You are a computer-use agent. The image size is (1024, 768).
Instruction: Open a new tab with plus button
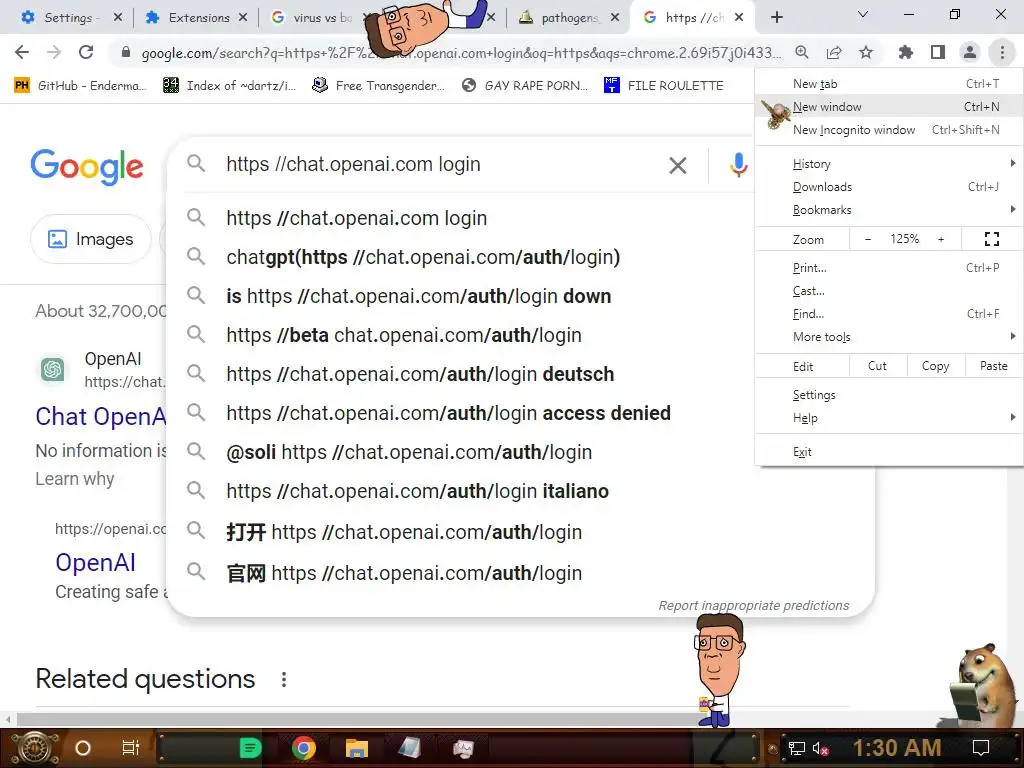pos(776,17)
